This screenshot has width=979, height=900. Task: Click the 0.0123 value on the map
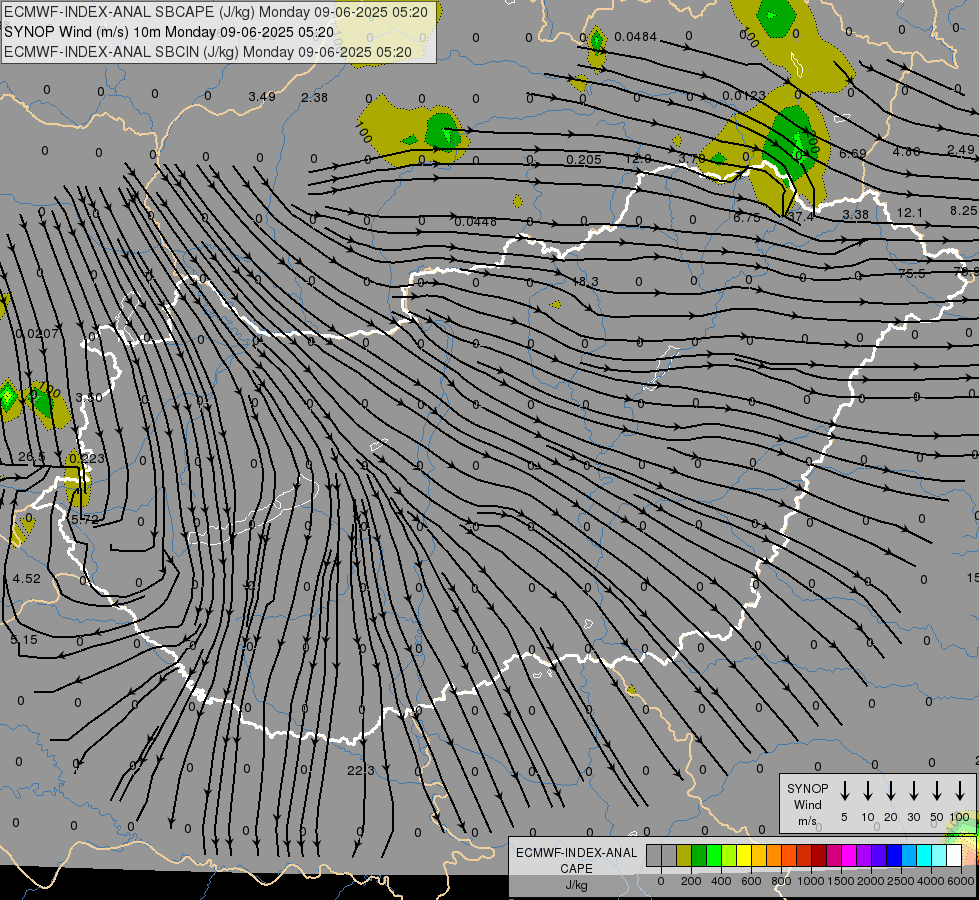click(744, 96)
